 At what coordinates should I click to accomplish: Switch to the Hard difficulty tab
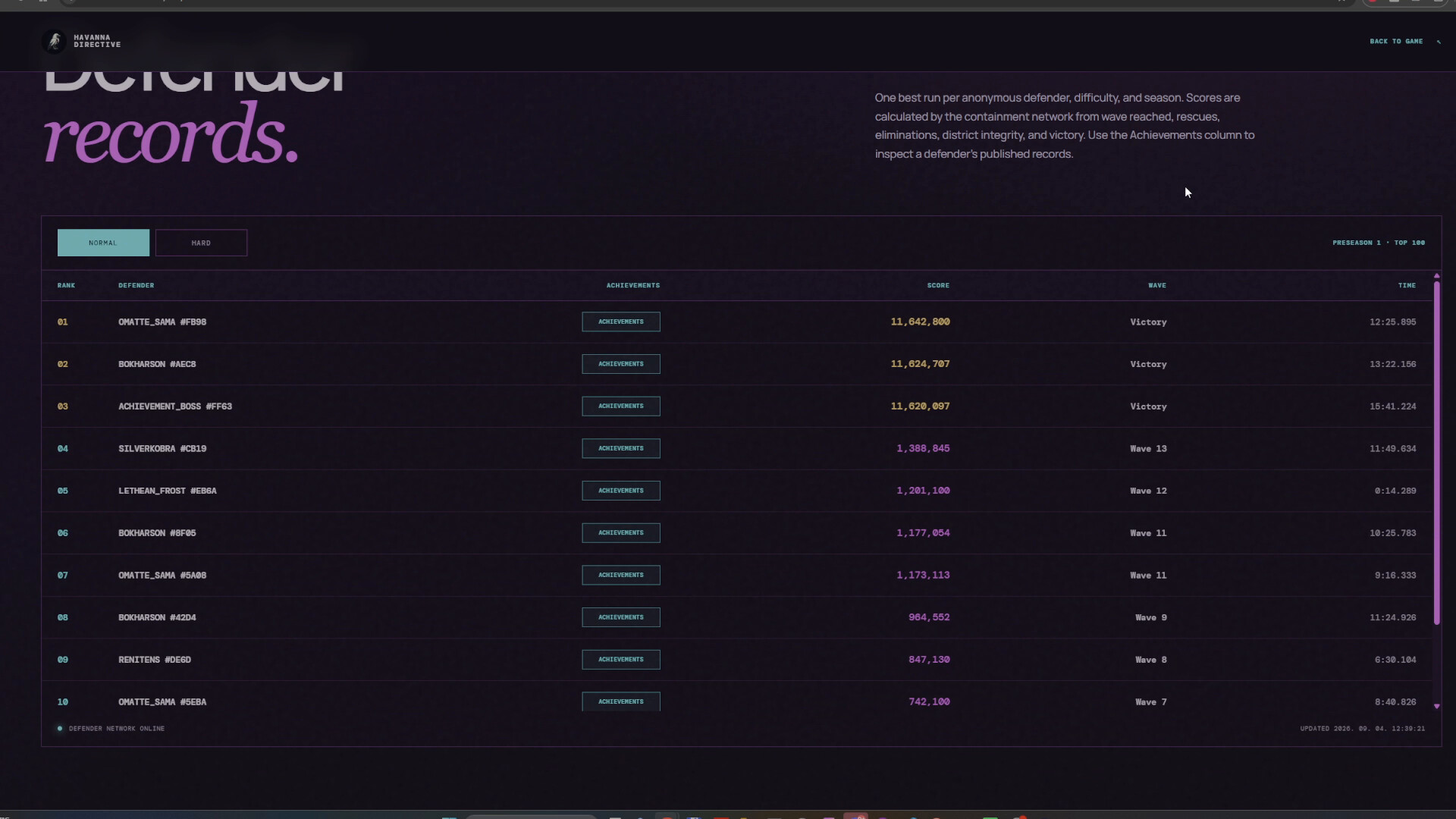[x=201, y=243]
